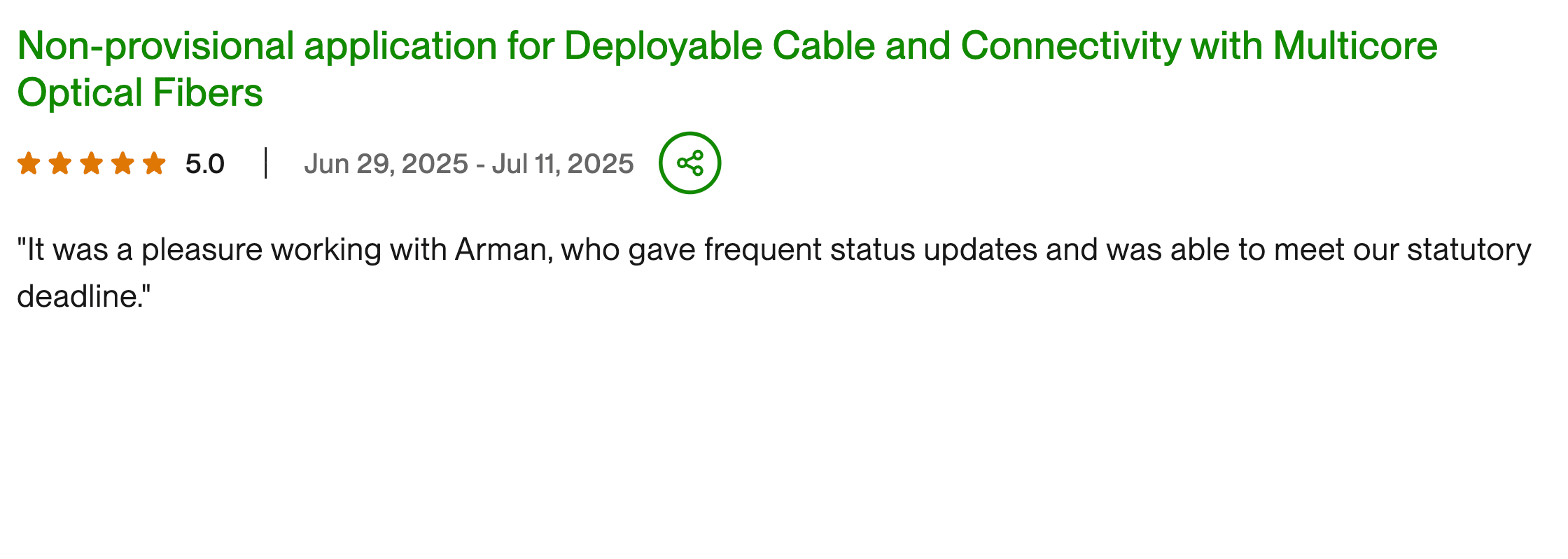
Task: Click the word "Multicore" in the title
Action: click(1355, 46)
